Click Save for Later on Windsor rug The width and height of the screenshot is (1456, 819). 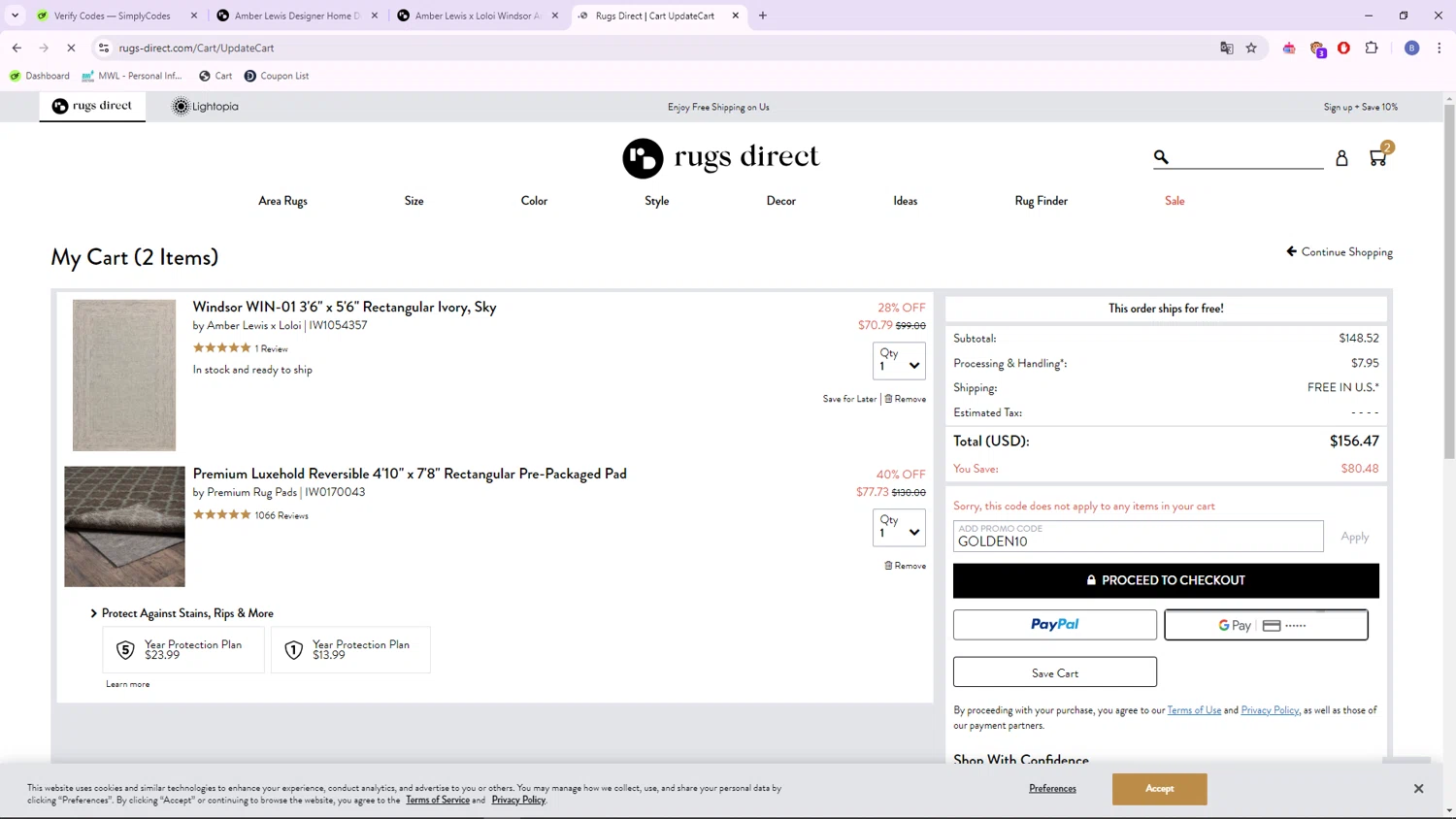coord(849,399)
